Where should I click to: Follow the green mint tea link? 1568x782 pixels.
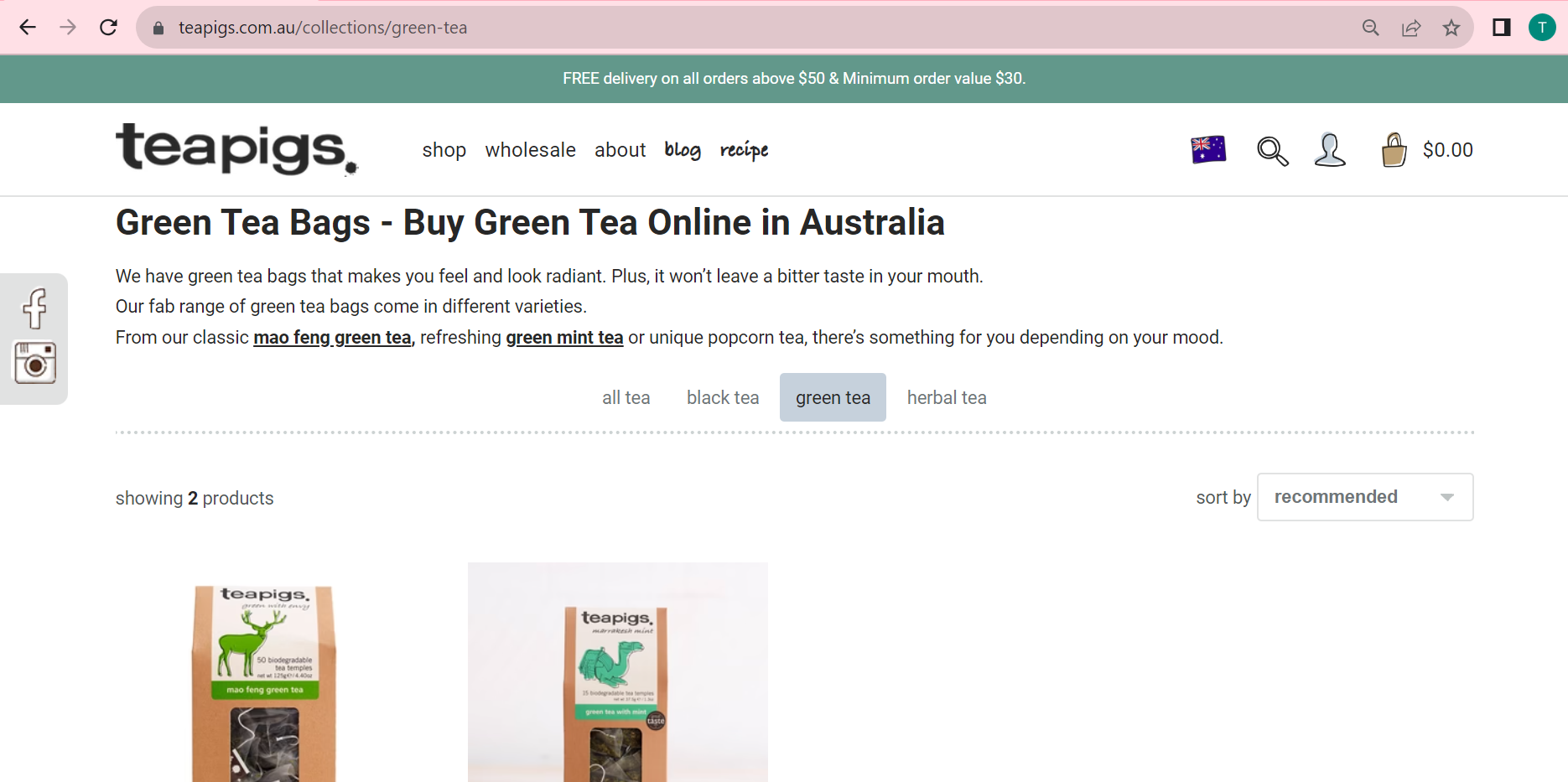tap(564, 338)
